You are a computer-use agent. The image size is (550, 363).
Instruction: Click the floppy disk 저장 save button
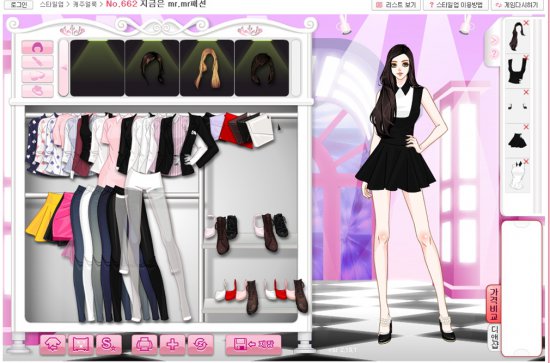click(253, 344)
